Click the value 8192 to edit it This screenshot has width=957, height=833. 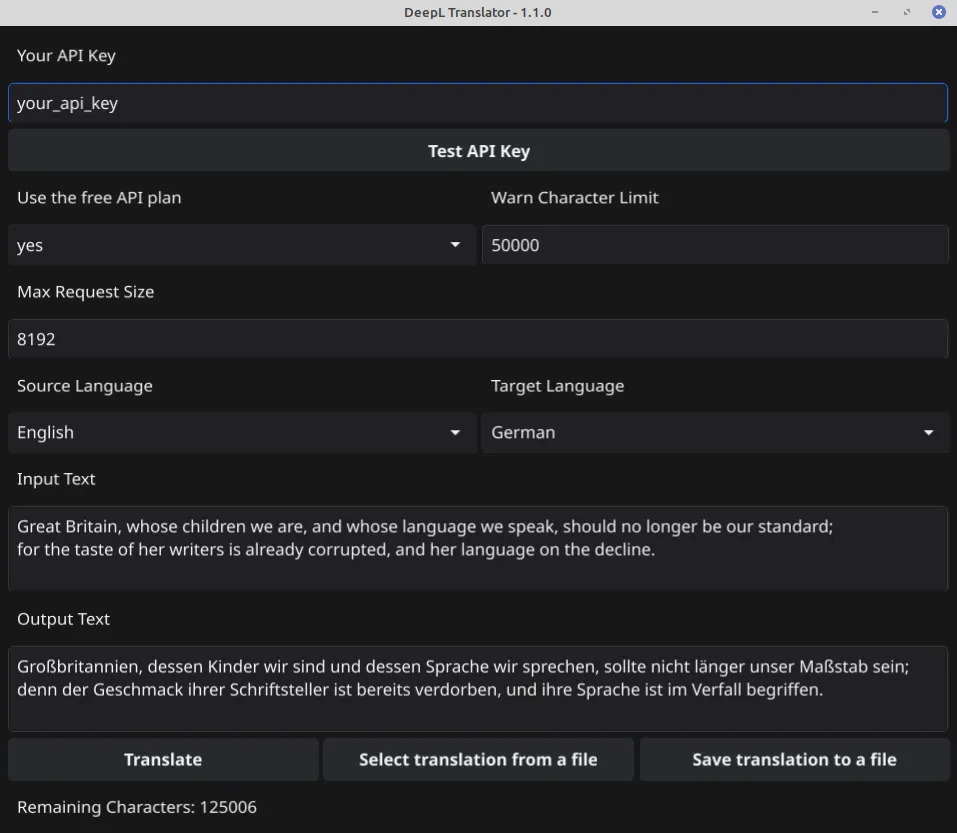pyautogui.click(x=36, y=338)
